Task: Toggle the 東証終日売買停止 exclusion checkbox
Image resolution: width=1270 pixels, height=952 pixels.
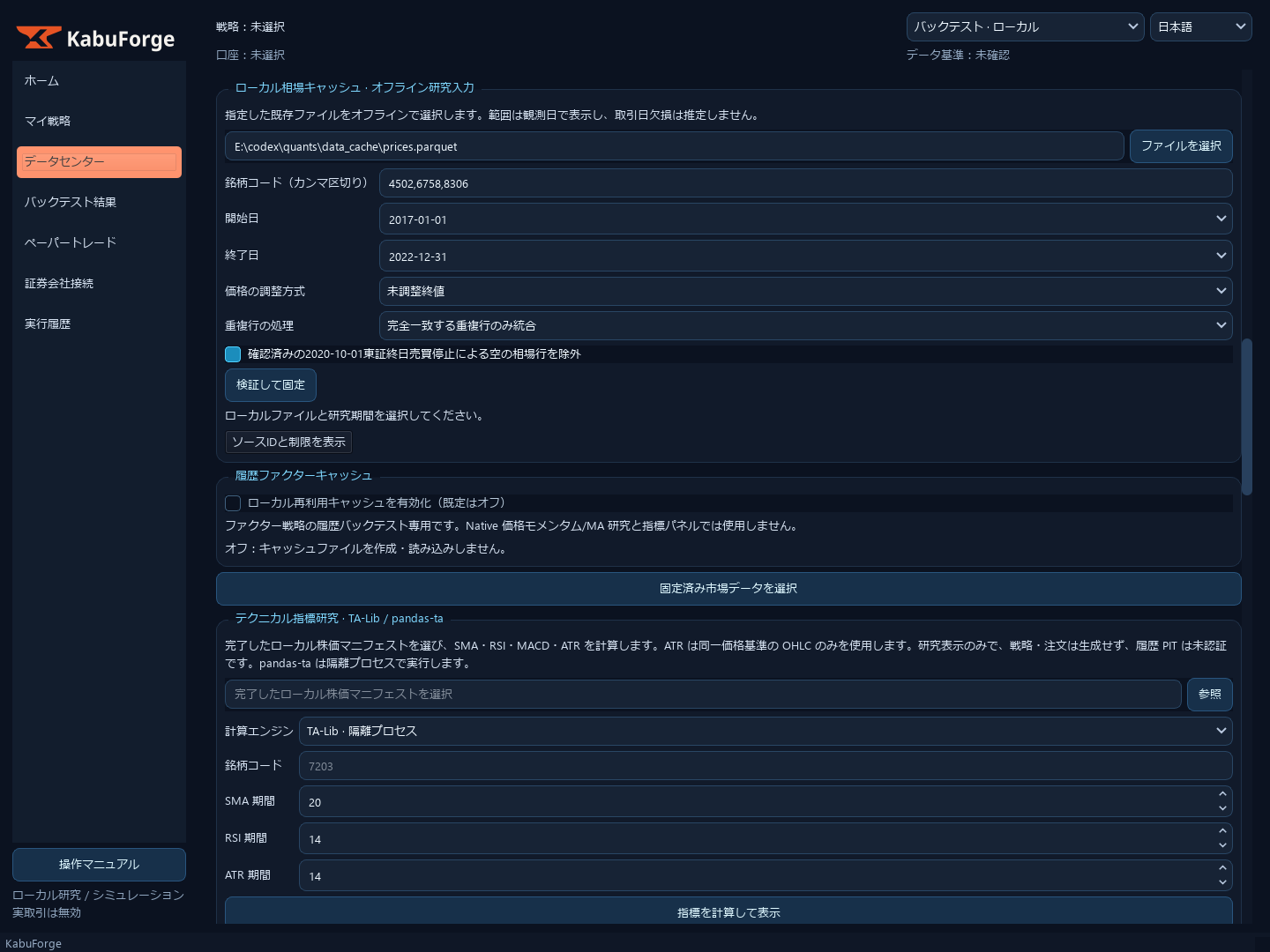Action: [x=233, y=354]
